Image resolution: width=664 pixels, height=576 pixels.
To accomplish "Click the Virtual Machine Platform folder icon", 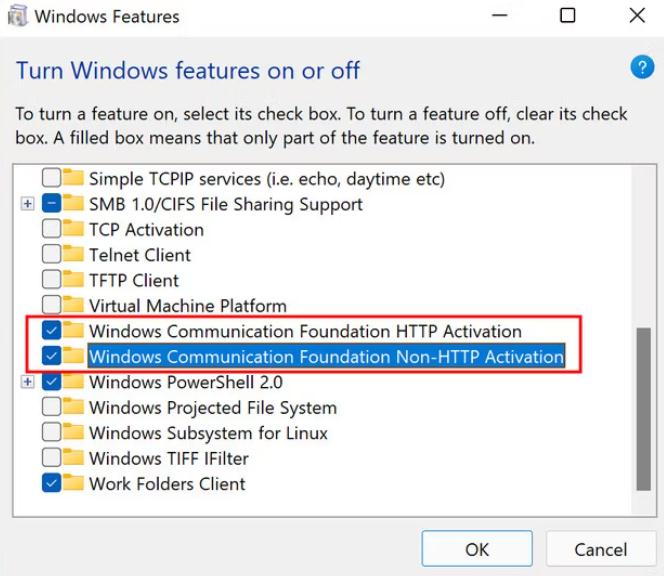I will pos(73,305).
